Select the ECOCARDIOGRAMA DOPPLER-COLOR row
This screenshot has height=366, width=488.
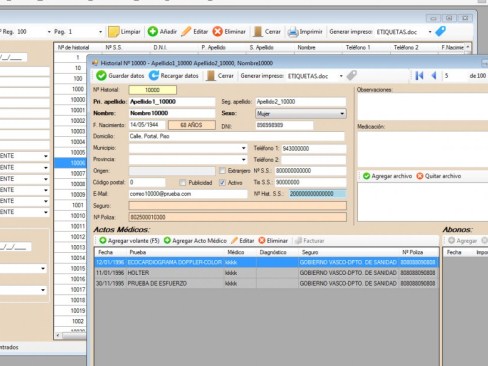click(x=267, y=262)
